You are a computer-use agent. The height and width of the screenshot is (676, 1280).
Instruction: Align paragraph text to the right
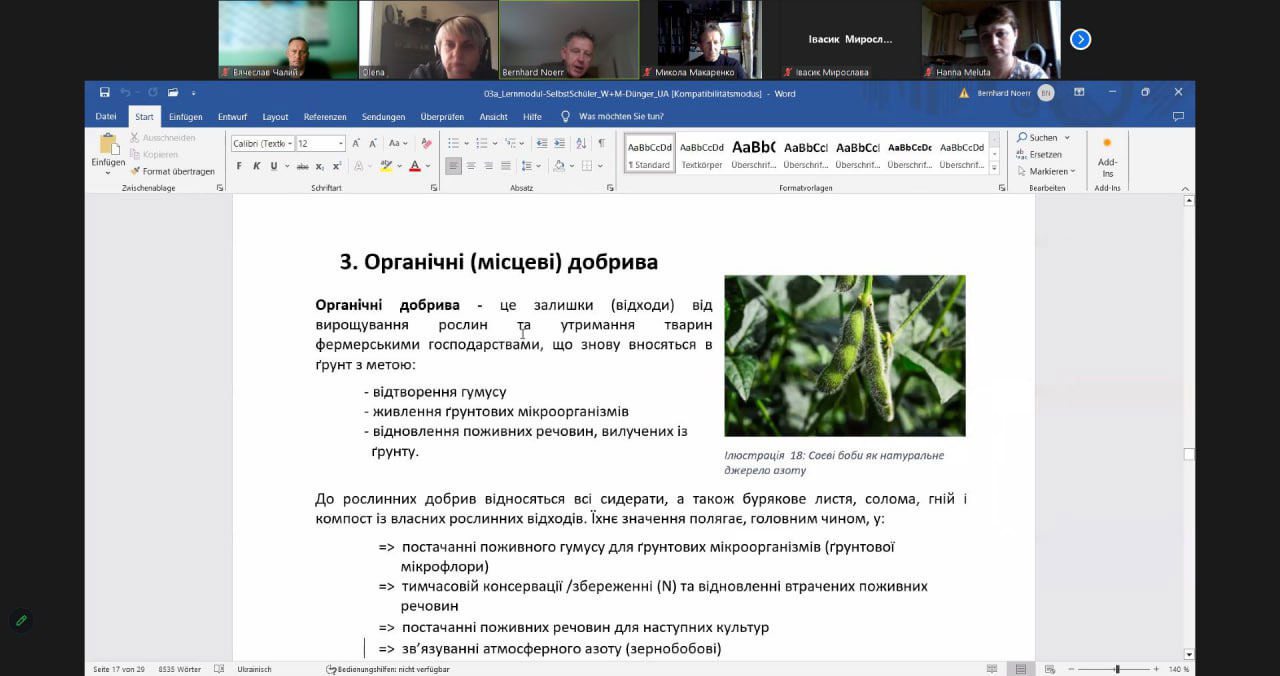coord(488,166)
